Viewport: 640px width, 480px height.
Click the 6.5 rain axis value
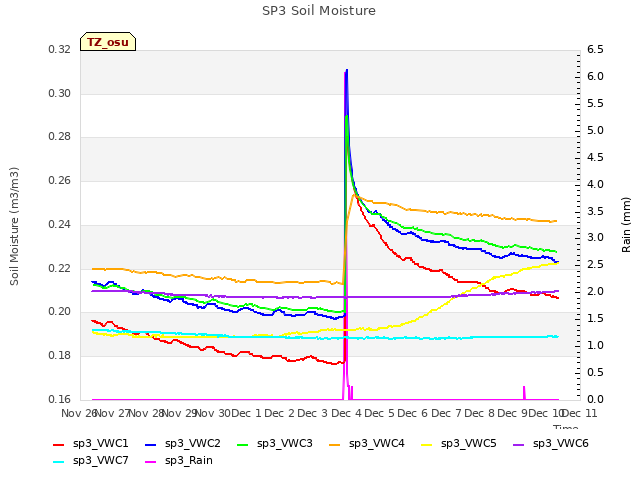coord(595,50)
